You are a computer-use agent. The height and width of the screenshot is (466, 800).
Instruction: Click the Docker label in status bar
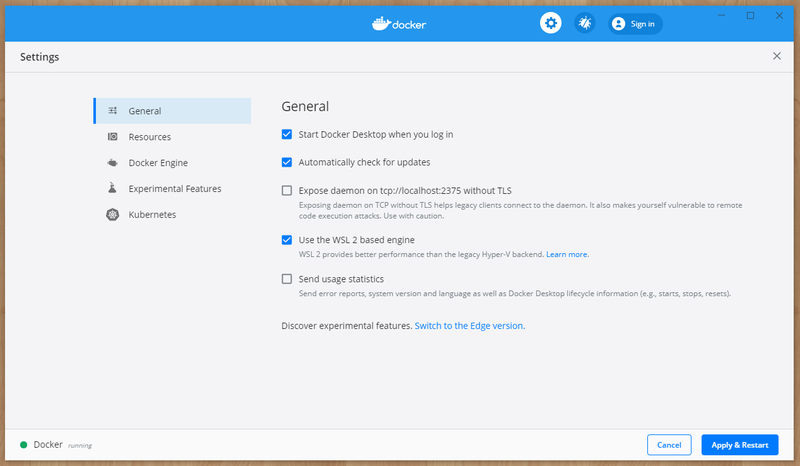48,445
